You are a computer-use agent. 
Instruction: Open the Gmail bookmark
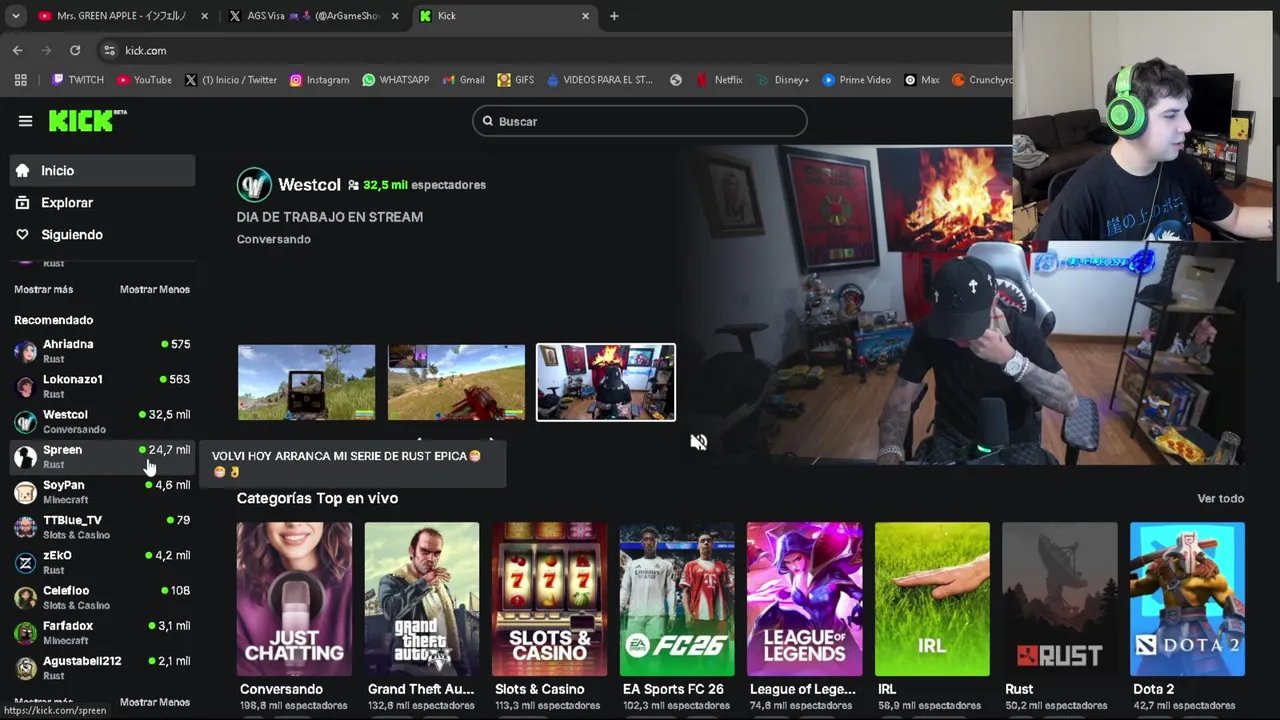[464, 80]
